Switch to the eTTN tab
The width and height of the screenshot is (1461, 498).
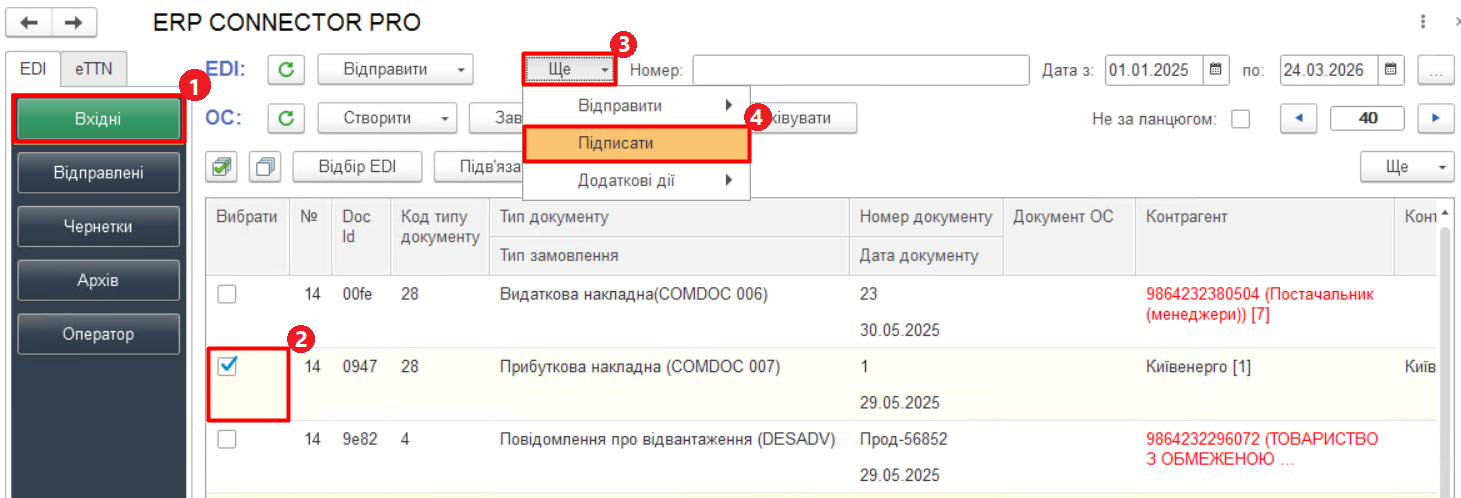[x=94, y=69]
